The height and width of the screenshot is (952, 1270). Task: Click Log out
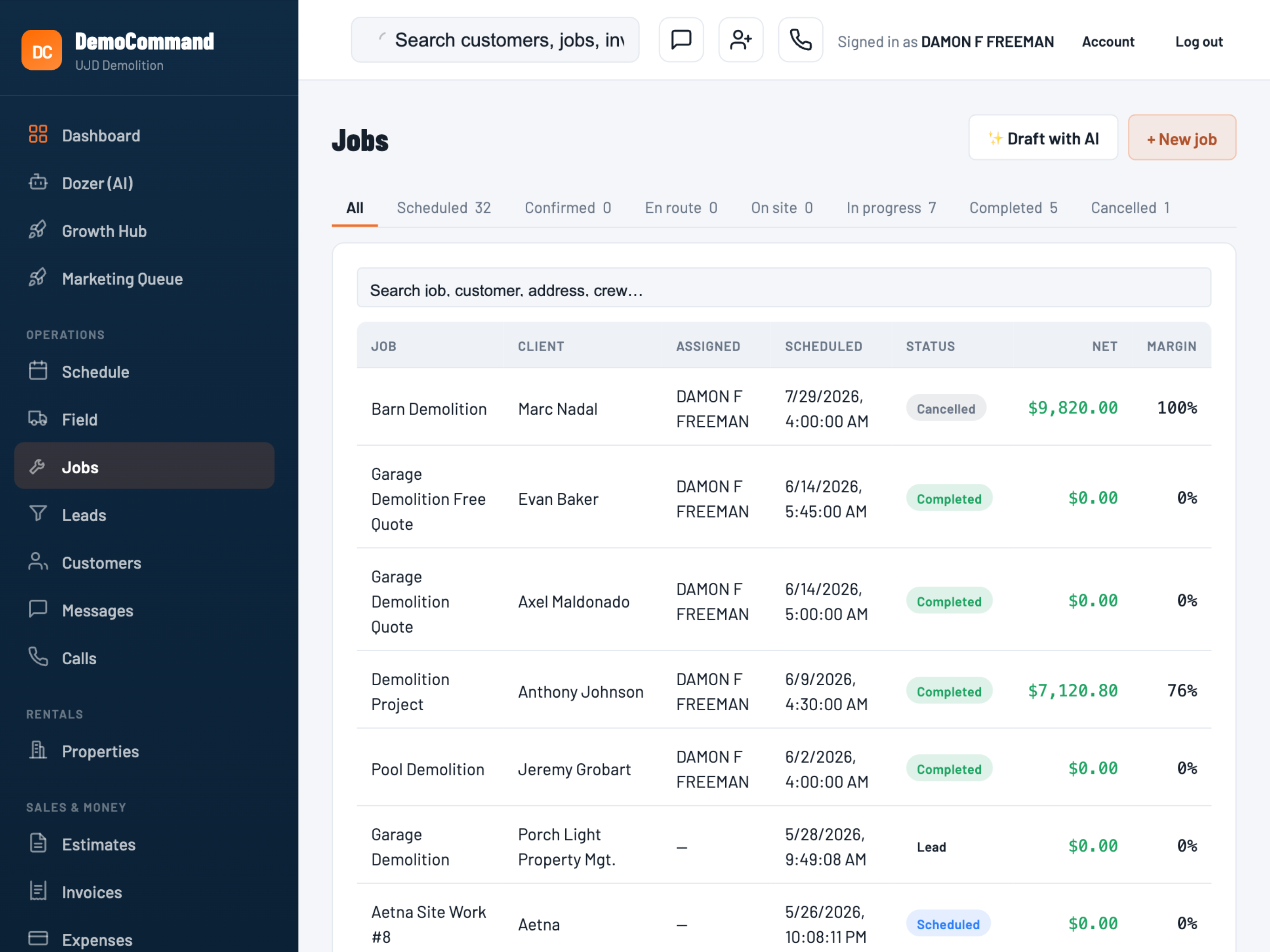1199,41
